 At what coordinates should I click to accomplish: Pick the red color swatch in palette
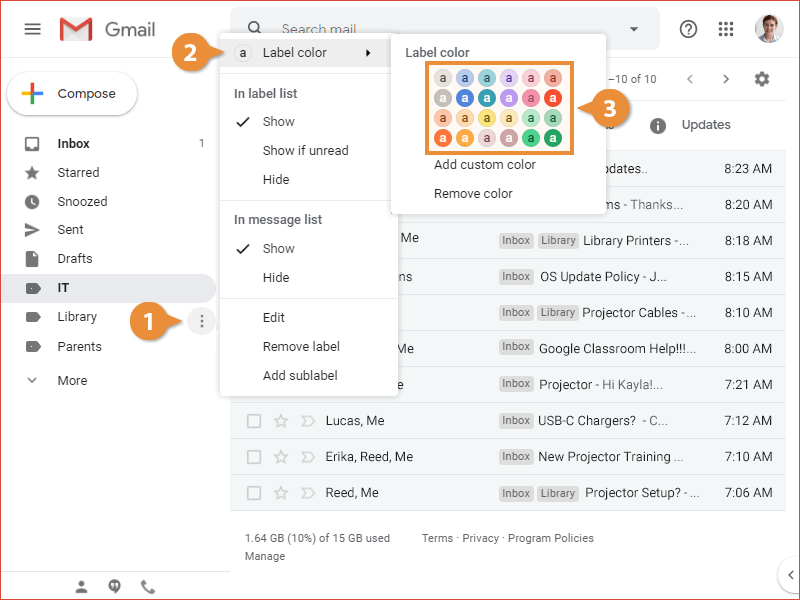pos(553,98)
